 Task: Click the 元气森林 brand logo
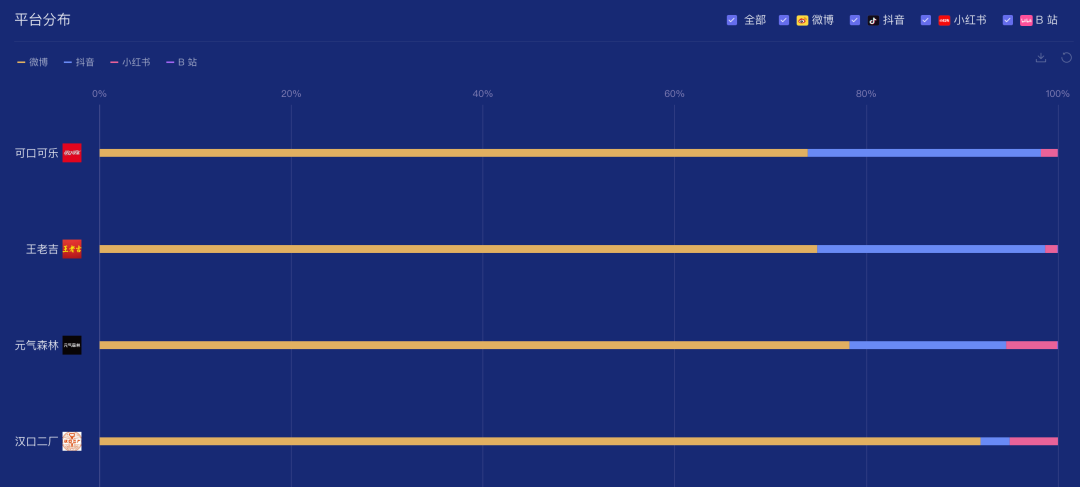point(72,345)
